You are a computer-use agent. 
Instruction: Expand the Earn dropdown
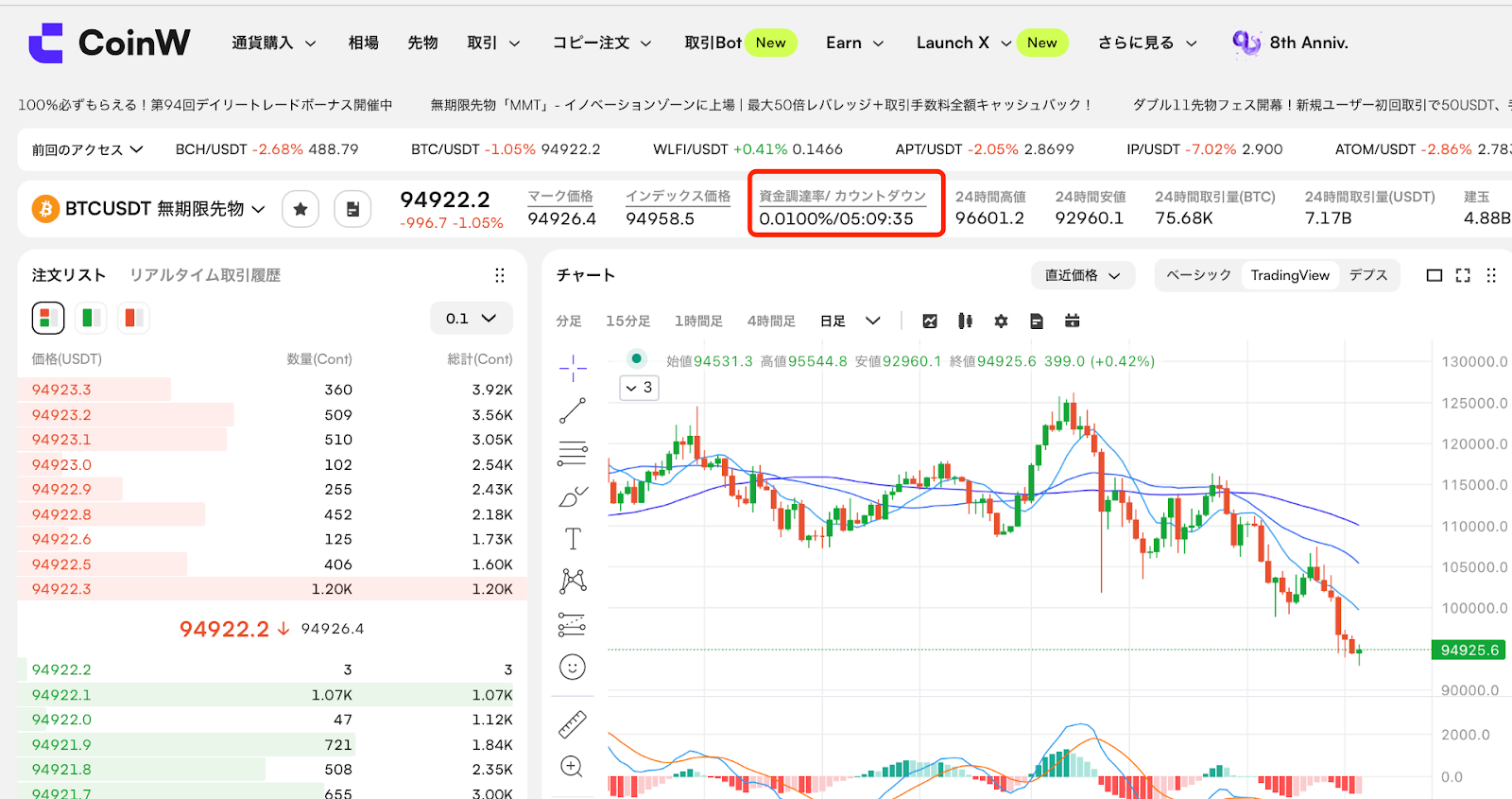(x=855, y=43)
